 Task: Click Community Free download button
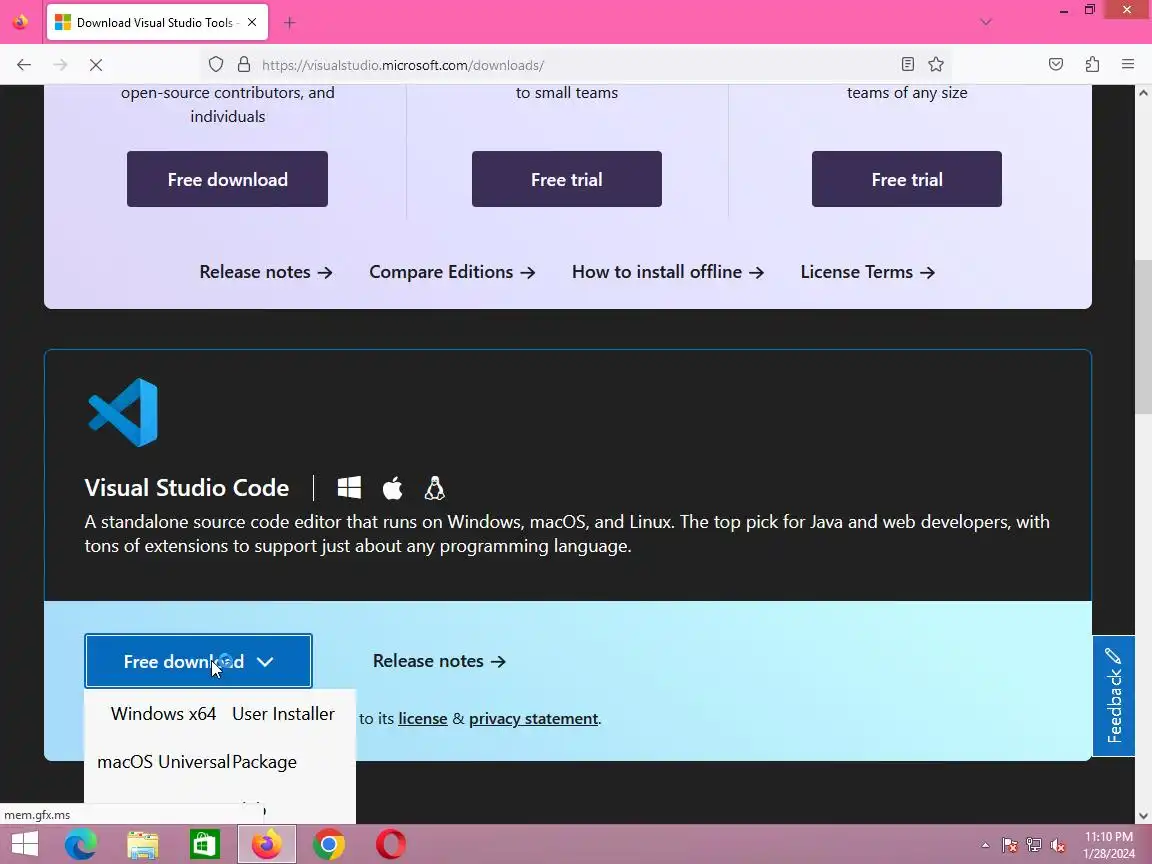(227, 179)
